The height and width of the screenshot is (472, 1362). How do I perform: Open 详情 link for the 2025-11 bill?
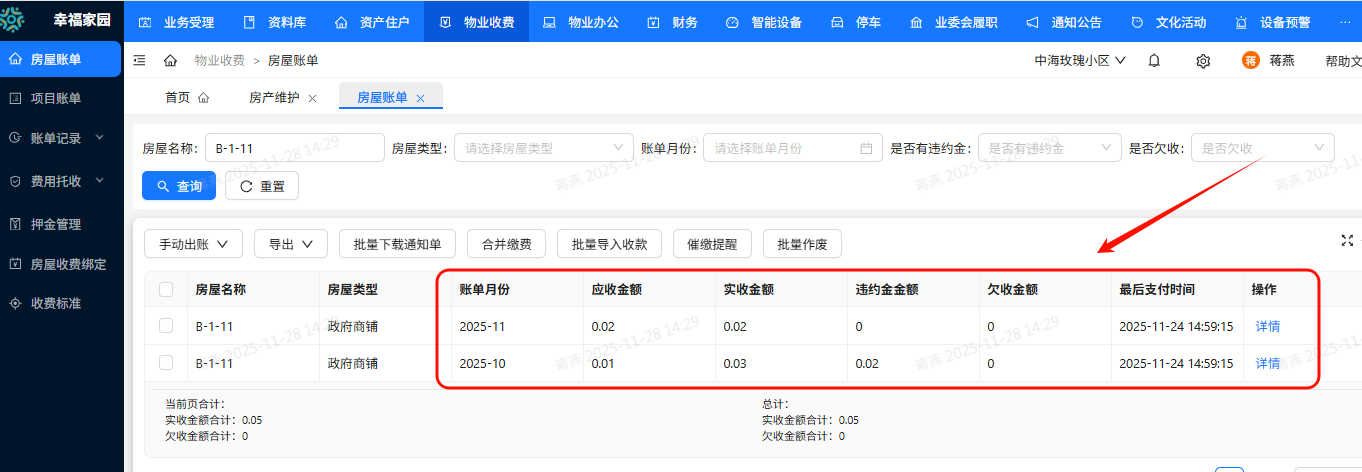coord(1267,326)
